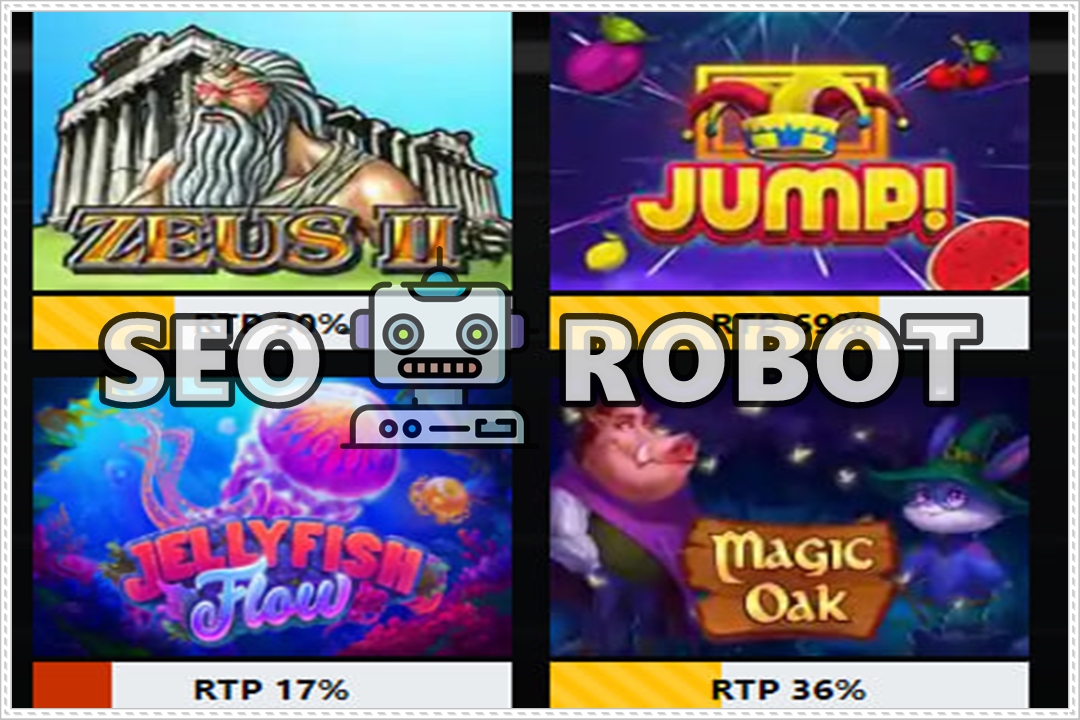Screen dimensions: 1080x720
Task: Click the RTP 17% progress bar
Action: 272,686
